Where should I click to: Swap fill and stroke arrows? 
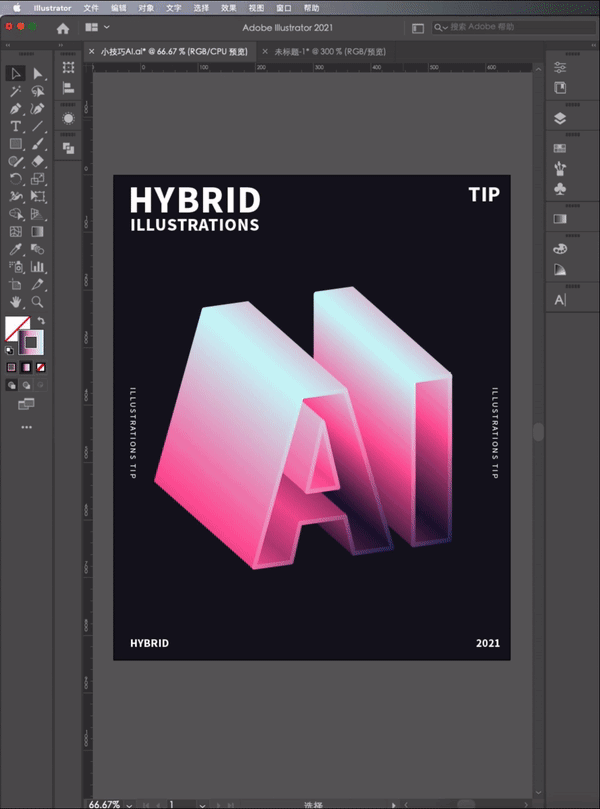coord(41,320)
